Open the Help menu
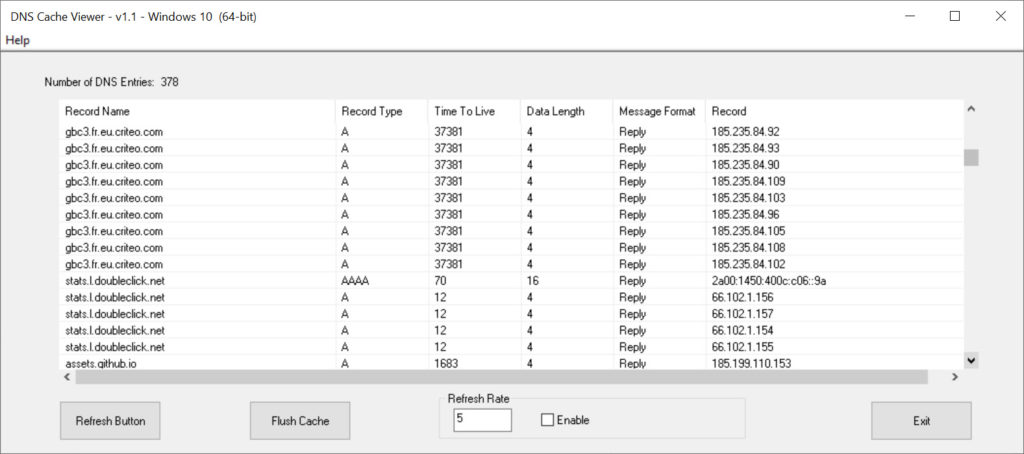The image size is (1024, 454). point(18,41)
